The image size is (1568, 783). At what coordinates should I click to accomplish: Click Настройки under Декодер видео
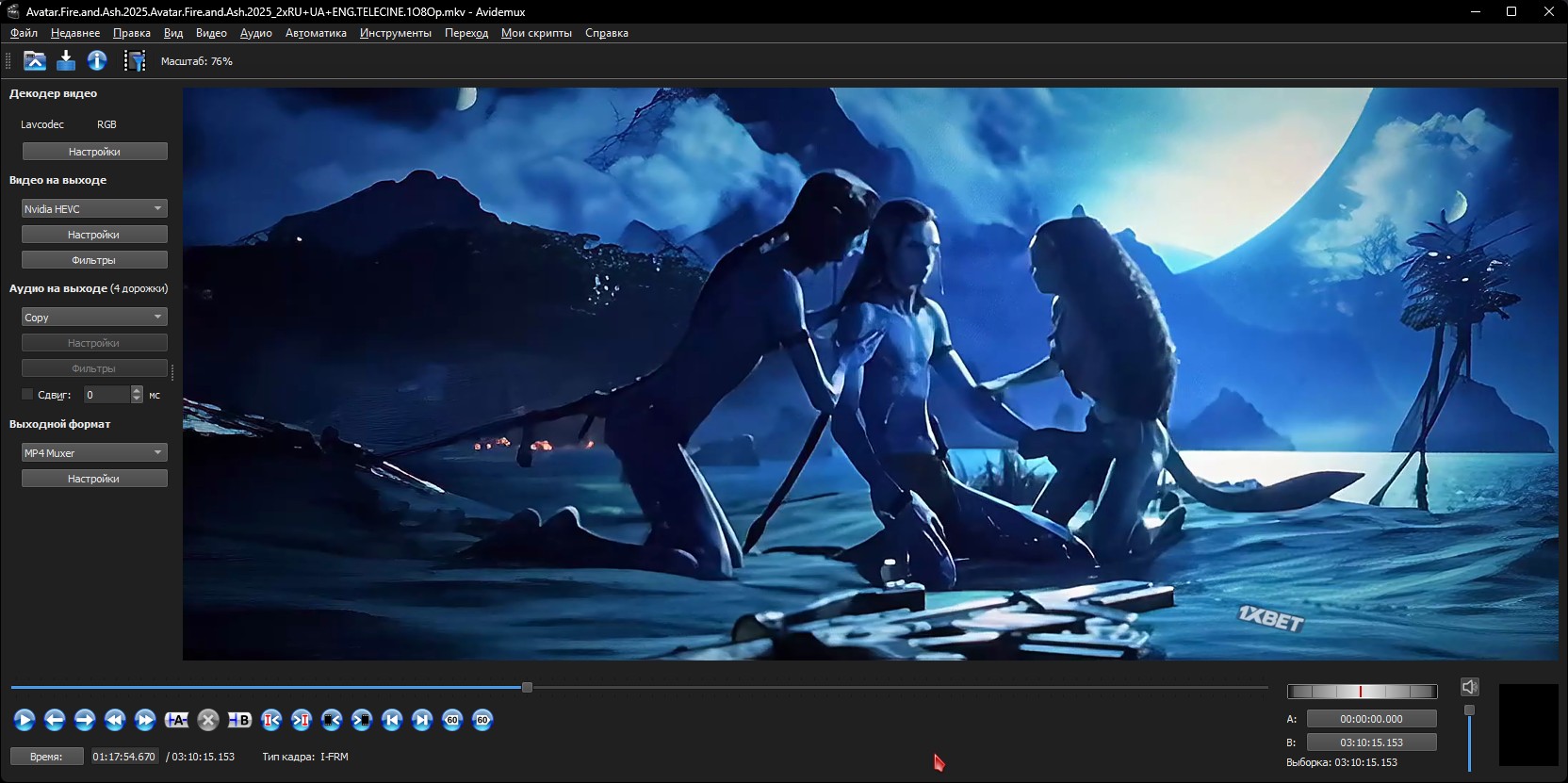[94, 151]
